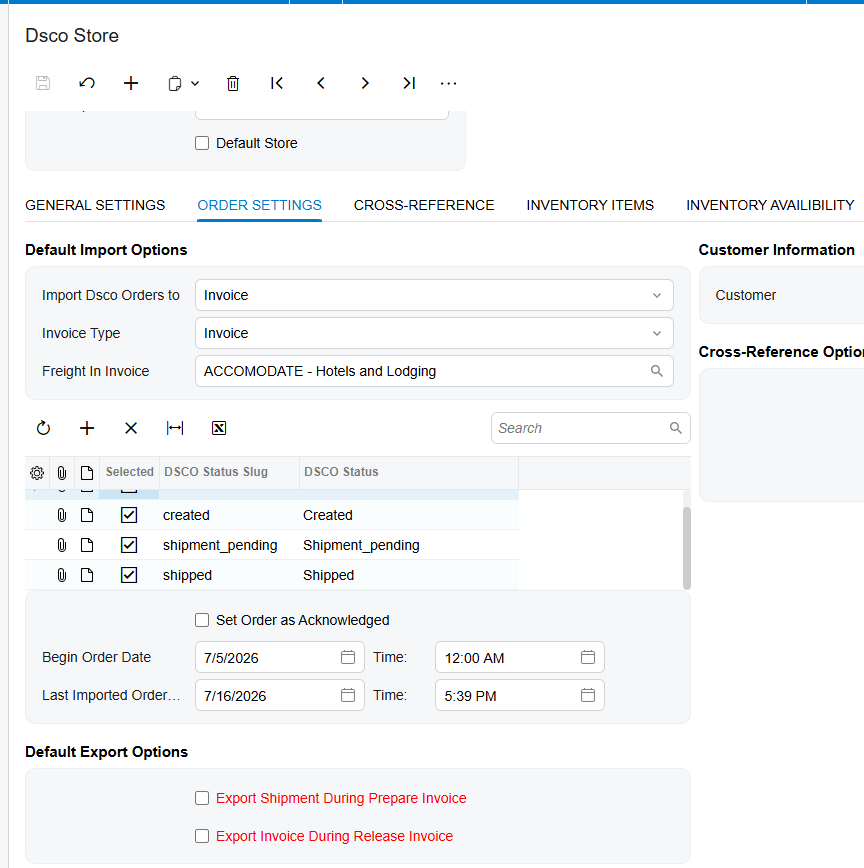
Task: Open the note icon of the shipment_pending row
Action: click(x=87, y=545)
